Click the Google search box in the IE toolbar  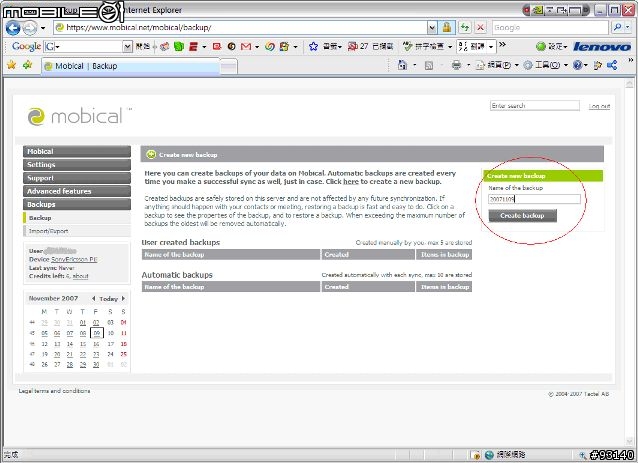(x=550, y=28)
